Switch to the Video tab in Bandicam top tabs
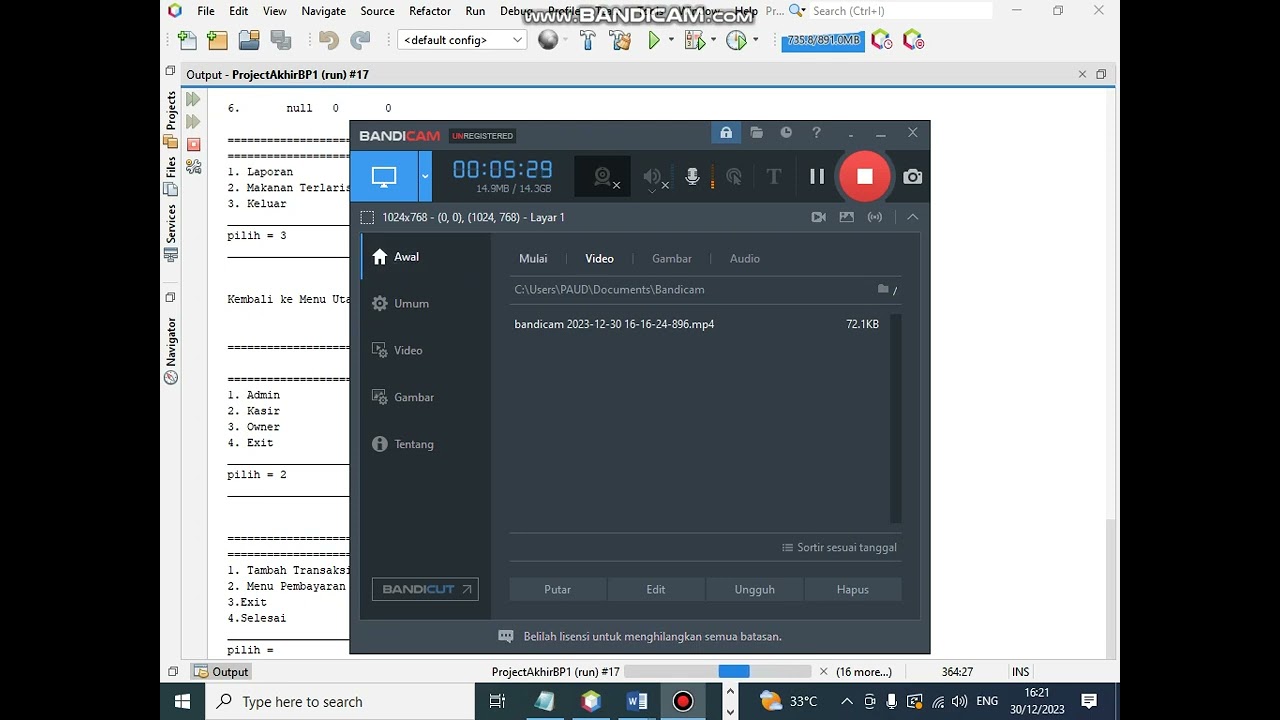 pos(599,259)
